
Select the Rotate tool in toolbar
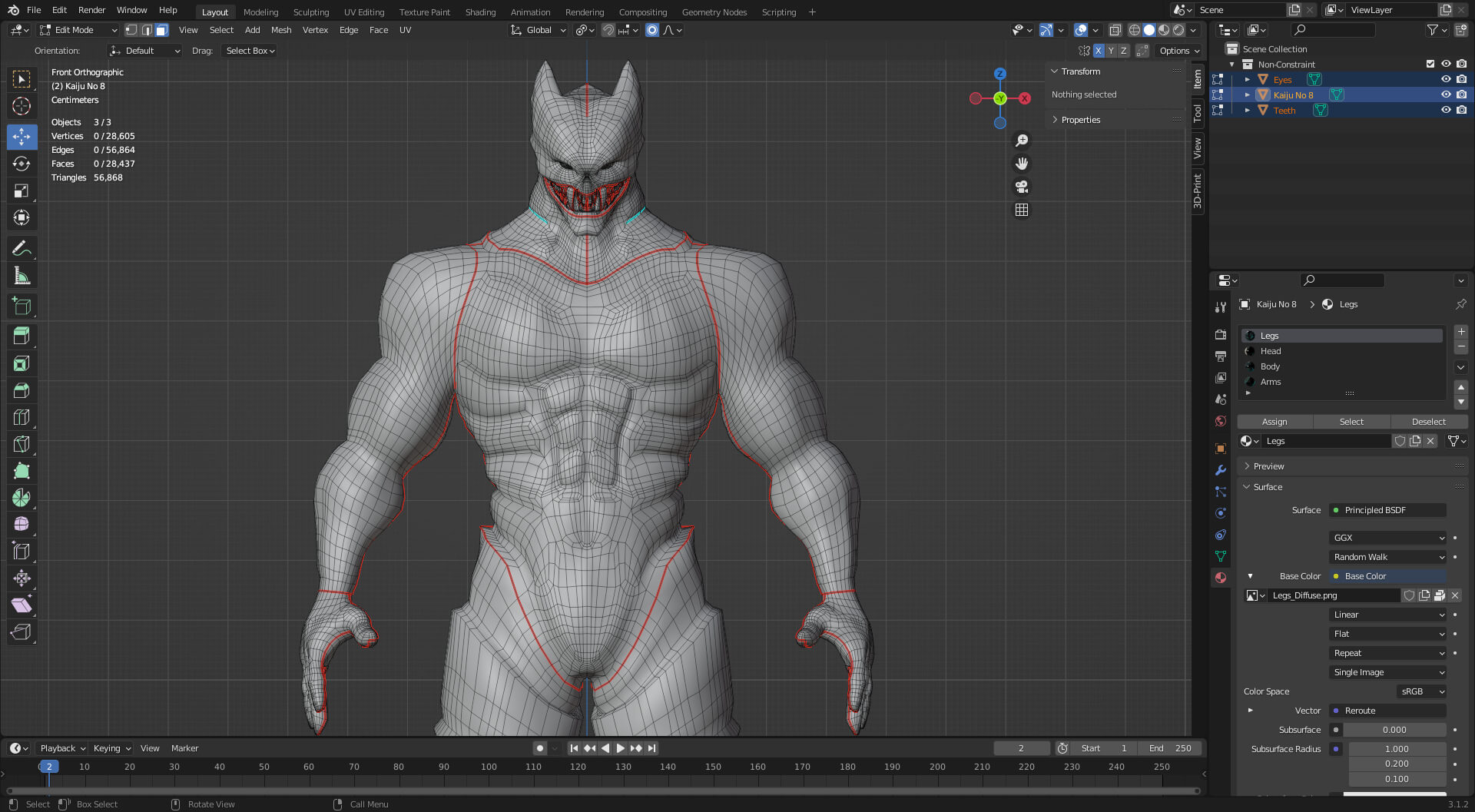(x=22, y=164)
